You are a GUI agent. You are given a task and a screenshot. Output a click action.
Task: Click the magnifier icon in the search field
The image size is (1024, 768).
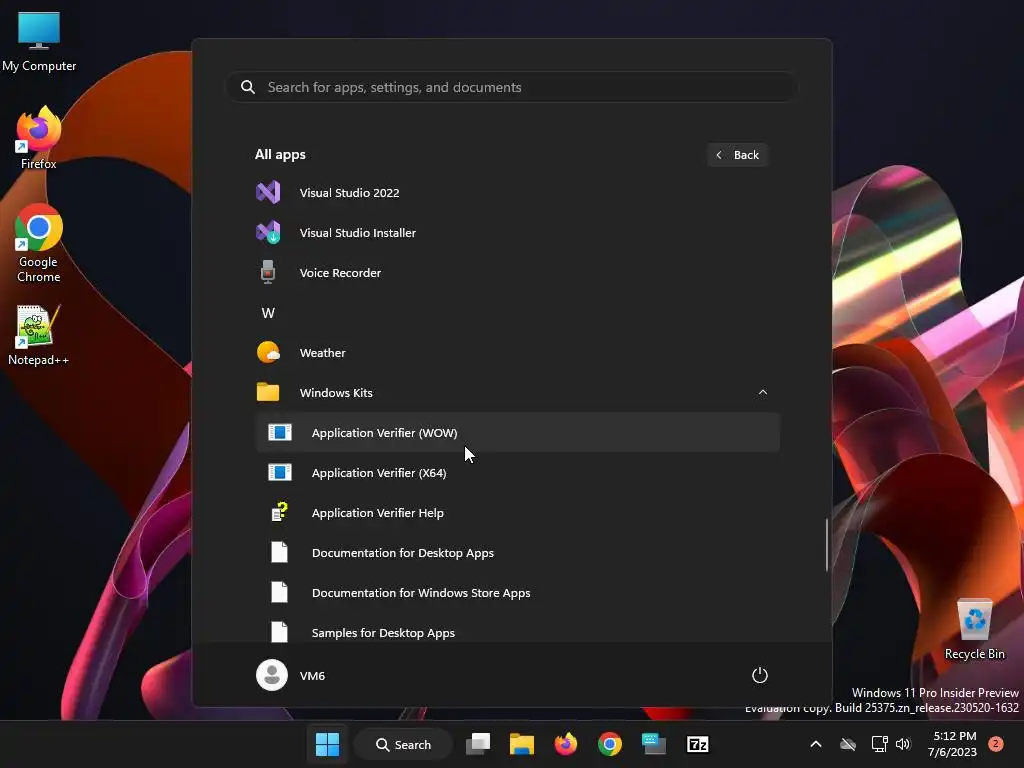tap(248, 87)
